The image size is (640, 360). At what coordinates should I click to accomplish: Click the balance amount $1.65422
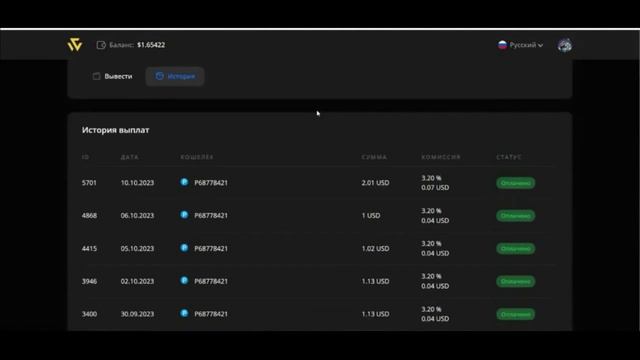tap(151, 45)
